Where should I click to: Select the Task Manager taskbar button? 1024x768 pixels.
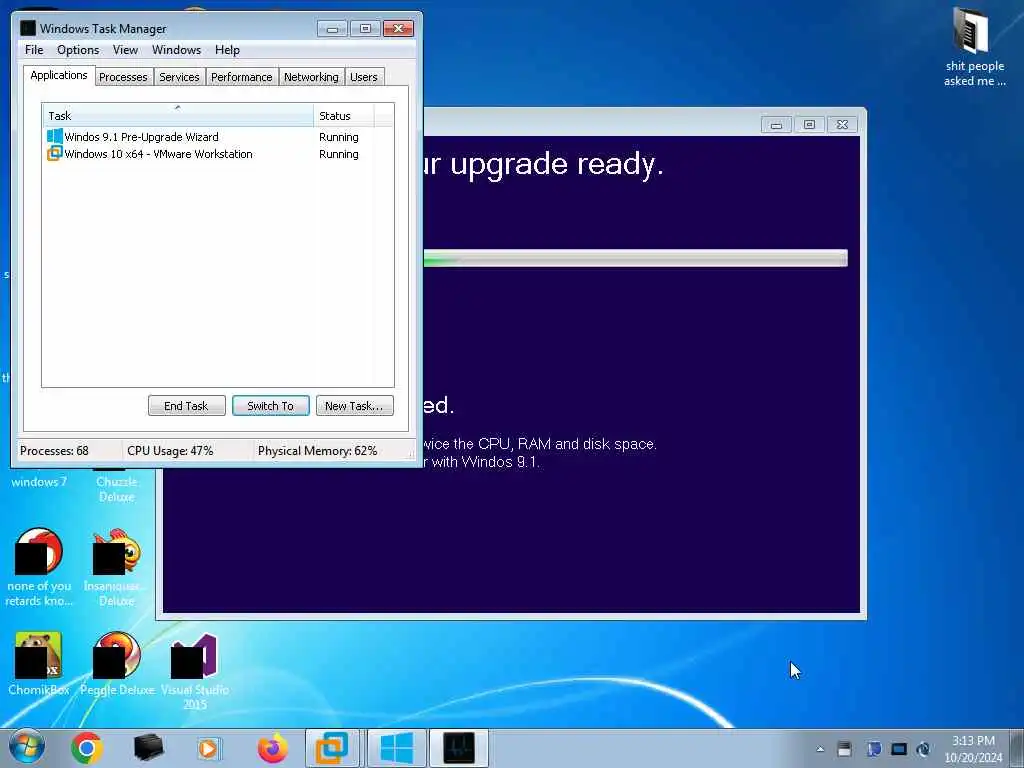458,748
